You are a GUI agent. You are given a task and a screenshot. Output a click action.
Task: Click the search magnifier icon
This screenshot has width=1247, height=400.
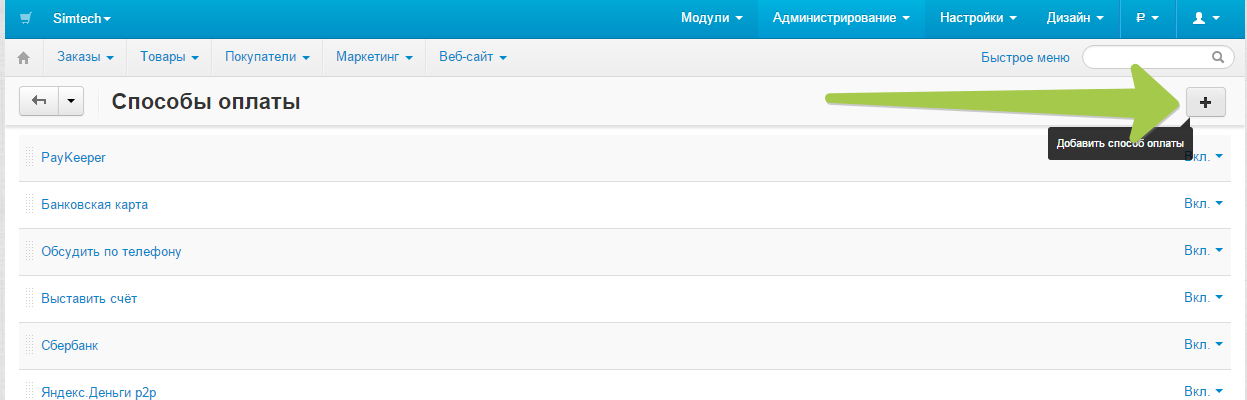1217,57
